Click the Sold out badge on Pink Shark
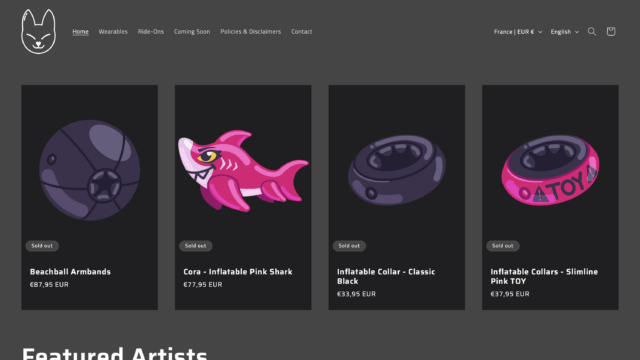The height and width of the screenshot is (360, 640). click(x=196, y=246)
